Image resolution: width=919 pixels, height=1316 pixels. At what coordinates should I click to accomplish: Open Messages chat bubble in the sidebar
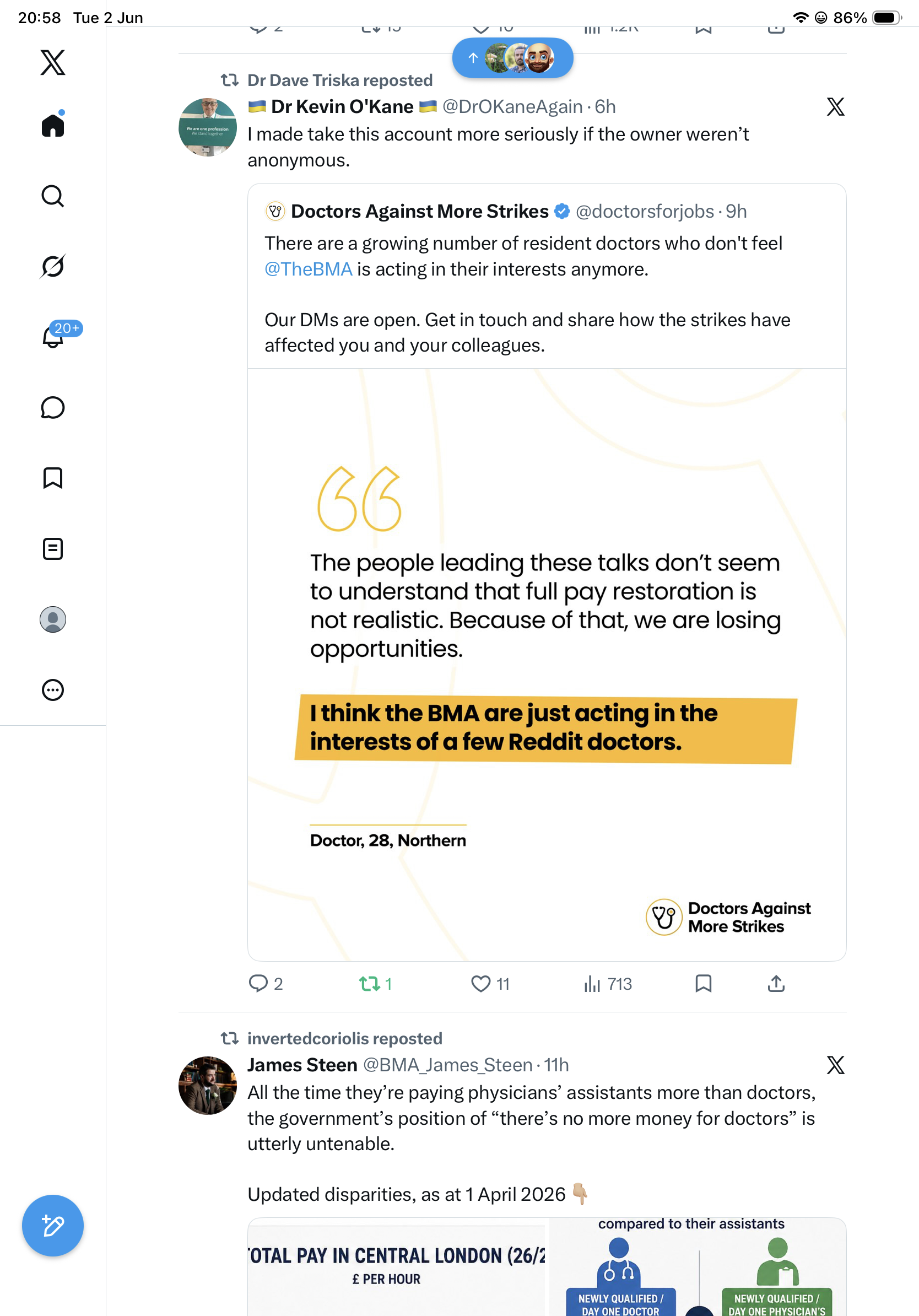[x=53, y=407]
